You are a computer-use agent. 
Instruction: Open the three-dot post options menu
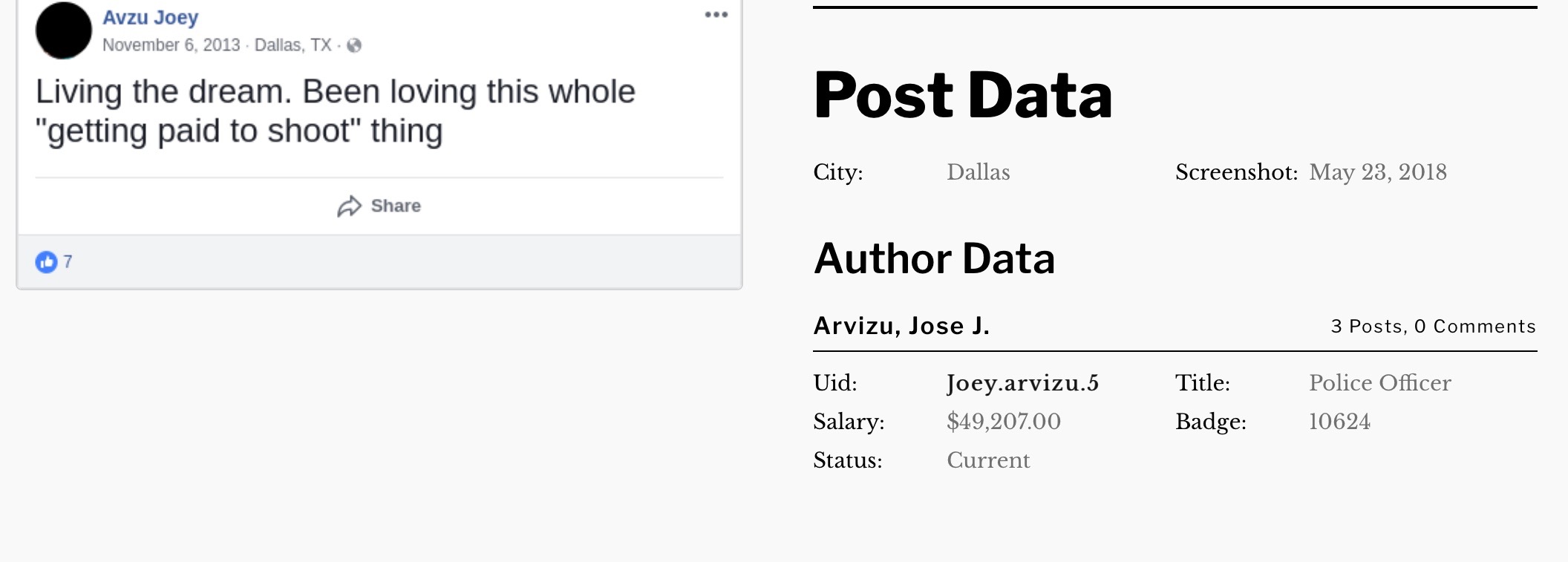716,15
